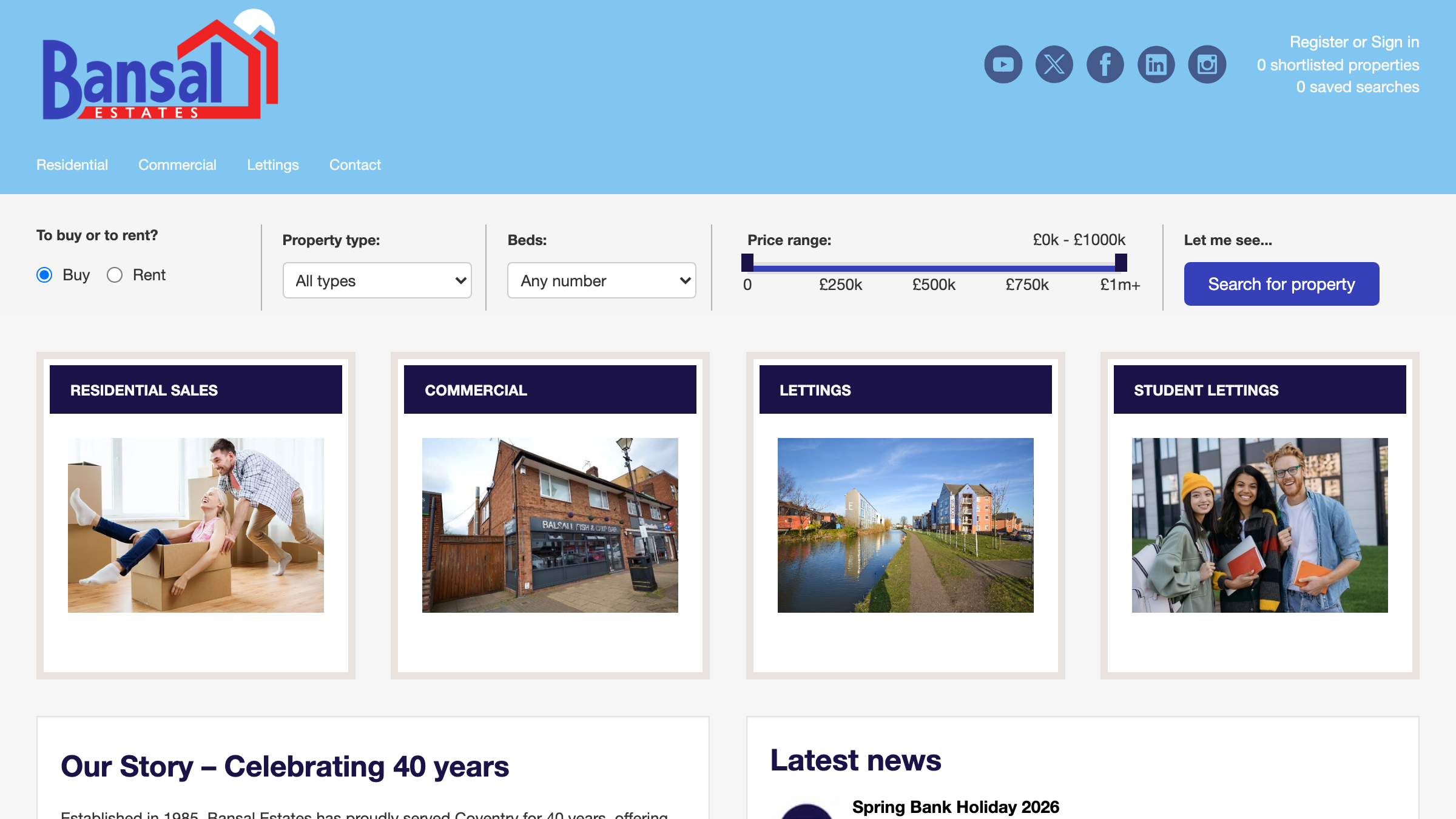Click Search for property button

(x=1281, y=284)
